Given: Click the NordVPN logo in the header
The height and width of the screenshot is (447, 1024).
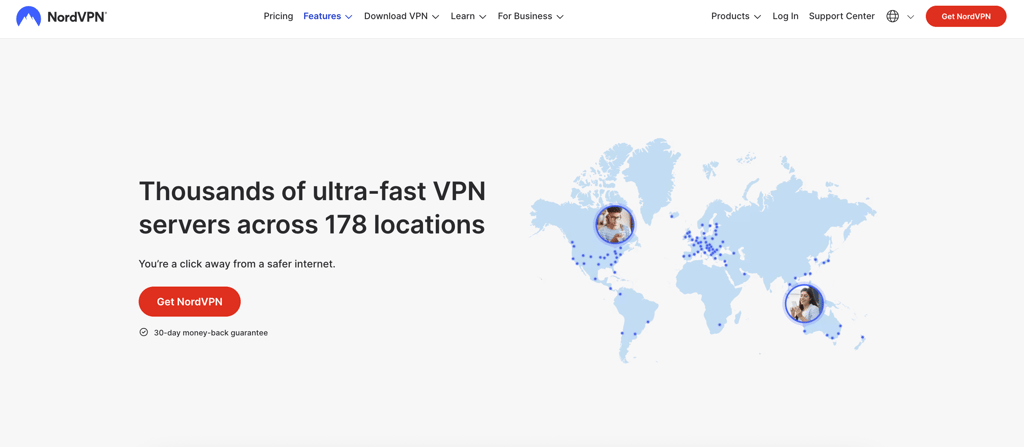Looking at the screenshot, I should point(61,16).
